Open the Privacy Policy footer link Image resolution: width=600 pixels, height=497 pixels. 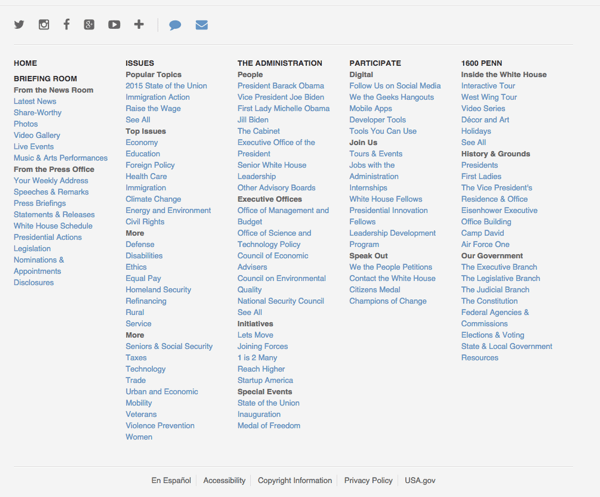pos(368,480)
